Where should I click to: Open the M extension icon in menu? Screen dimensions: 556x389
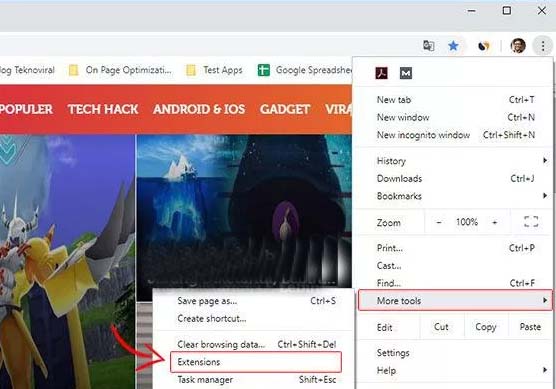click(x=406, y=73)
